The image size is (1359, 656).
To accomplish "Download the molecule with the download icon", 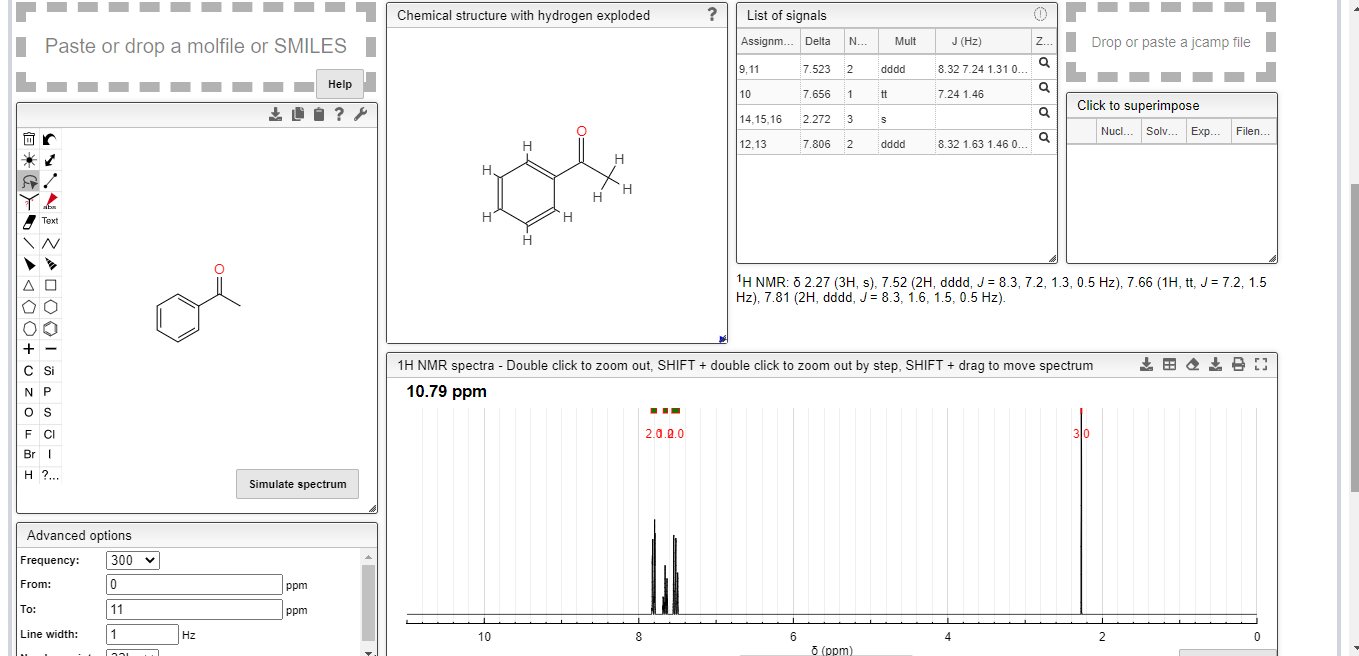I will coord(275,114).
